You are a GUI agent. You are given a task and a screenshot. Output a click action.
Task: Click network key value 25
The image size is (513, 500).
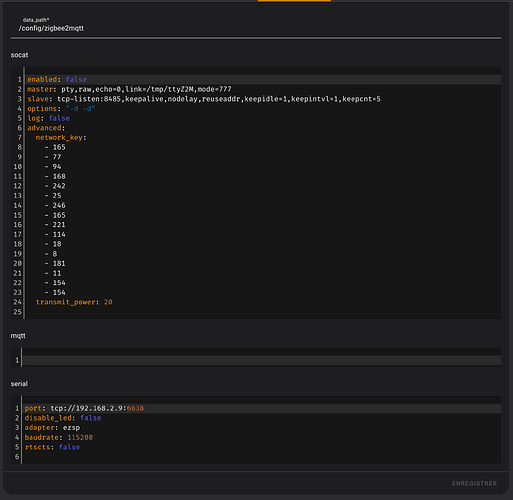(x=57, y=195)
